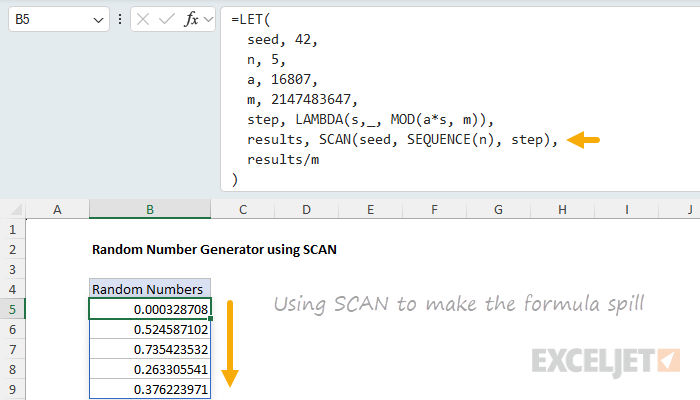700x400 pixels.
Task: Select cell with 0.735423532
Action: tap(150, 350)
